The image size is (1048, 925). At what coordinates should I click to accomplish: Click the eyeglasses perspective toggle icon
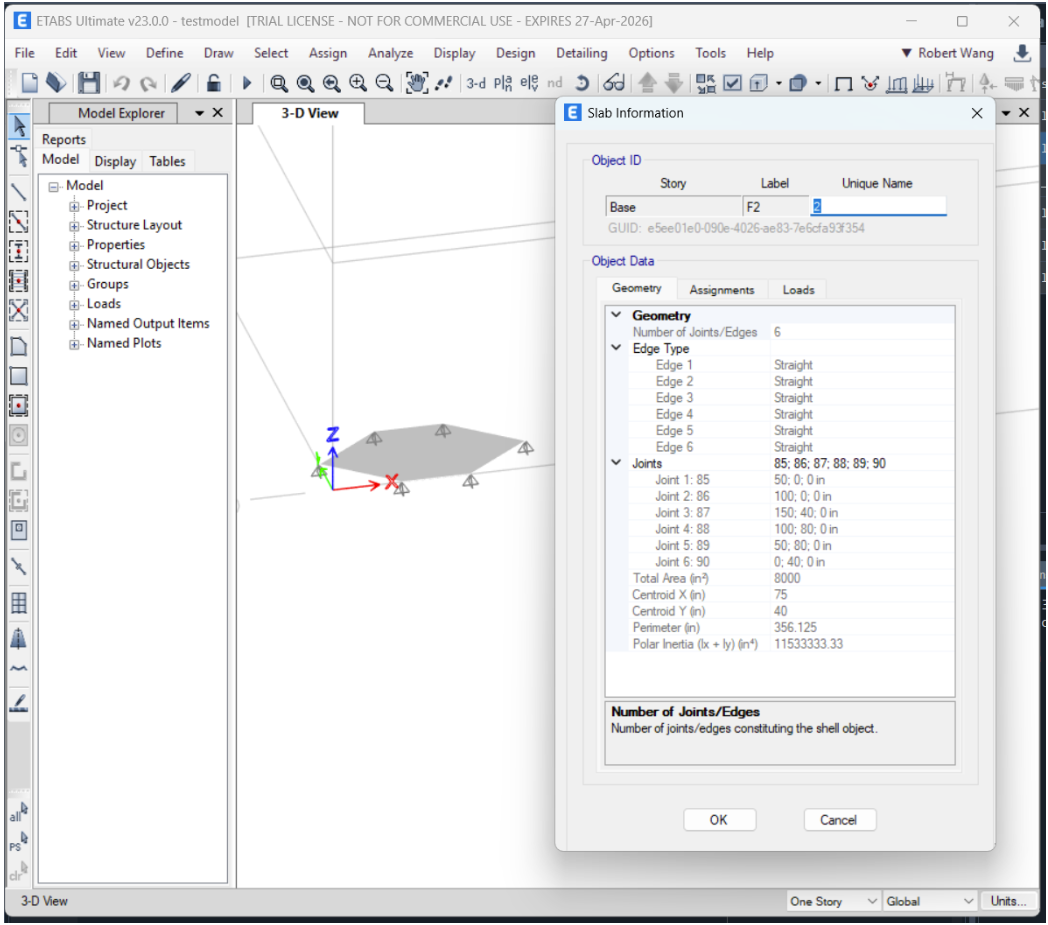coord(614,84)
